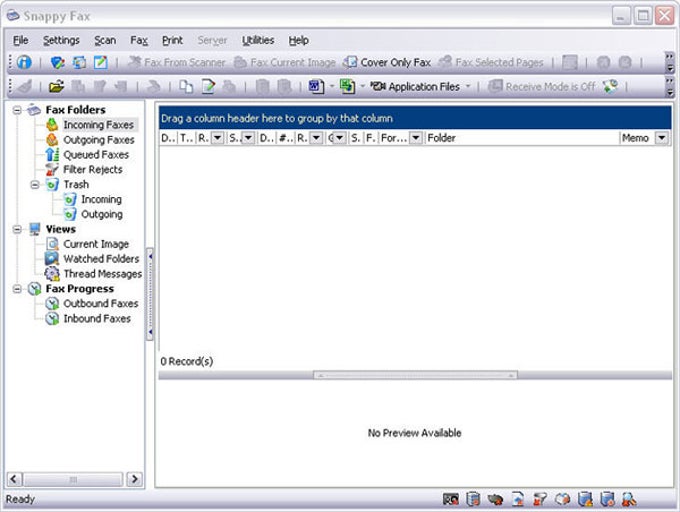
Task: Click the No Preview Available text
Action: click(415, 433)
